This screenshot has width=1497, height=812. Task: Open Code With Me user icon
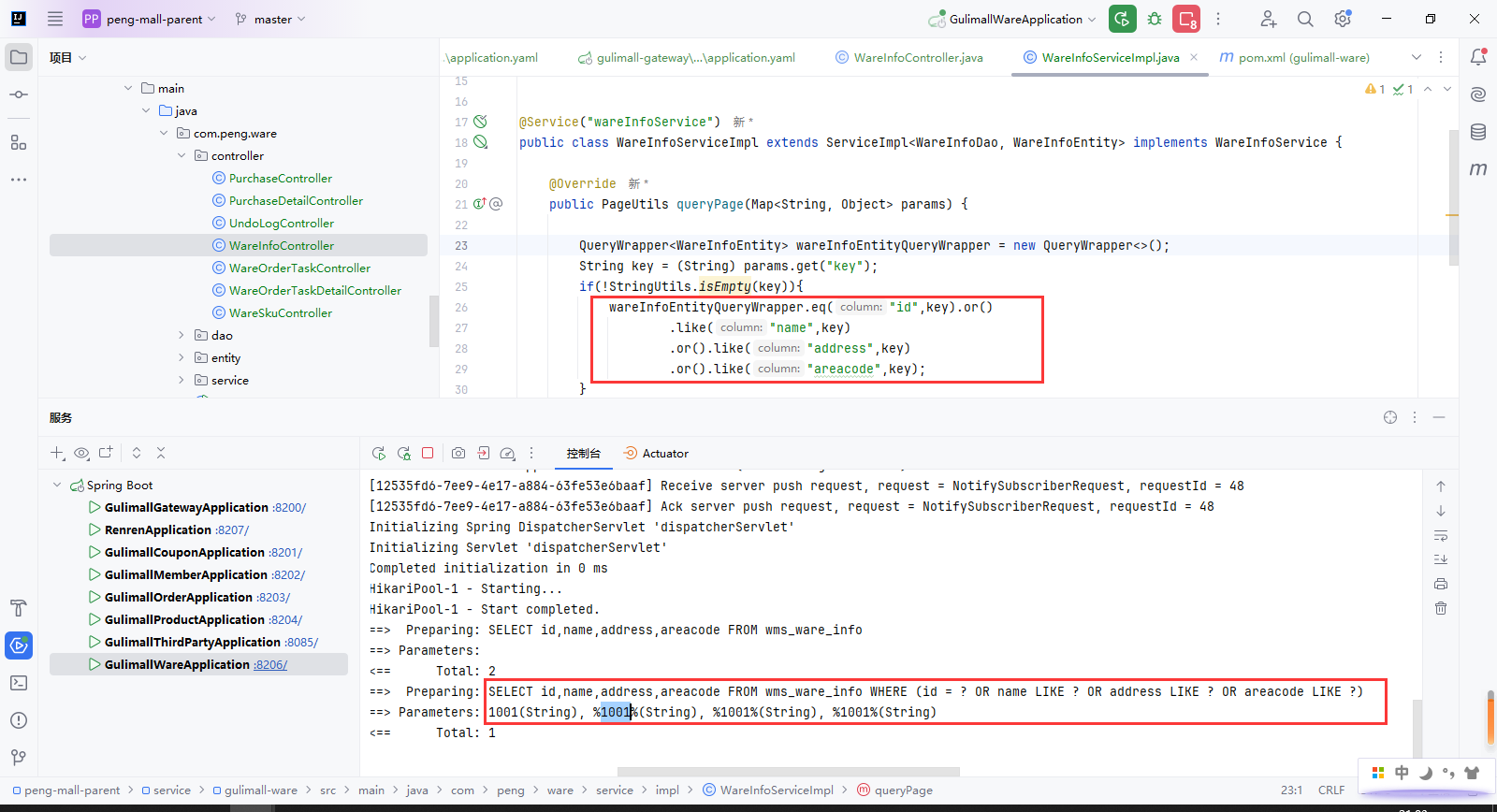tap(1268, 19)
